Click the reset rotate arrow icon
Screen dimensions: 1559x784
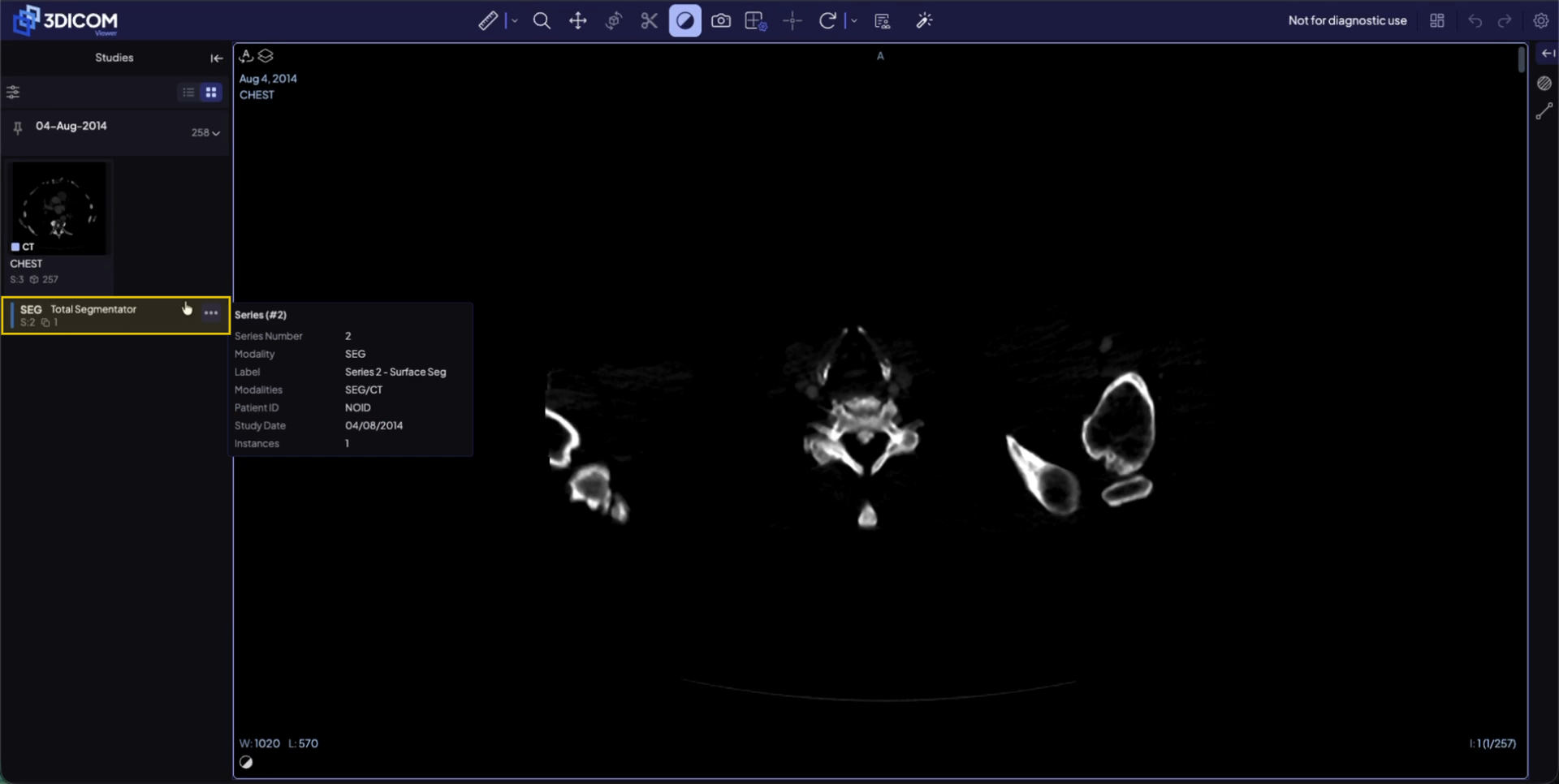click(827, 21)
